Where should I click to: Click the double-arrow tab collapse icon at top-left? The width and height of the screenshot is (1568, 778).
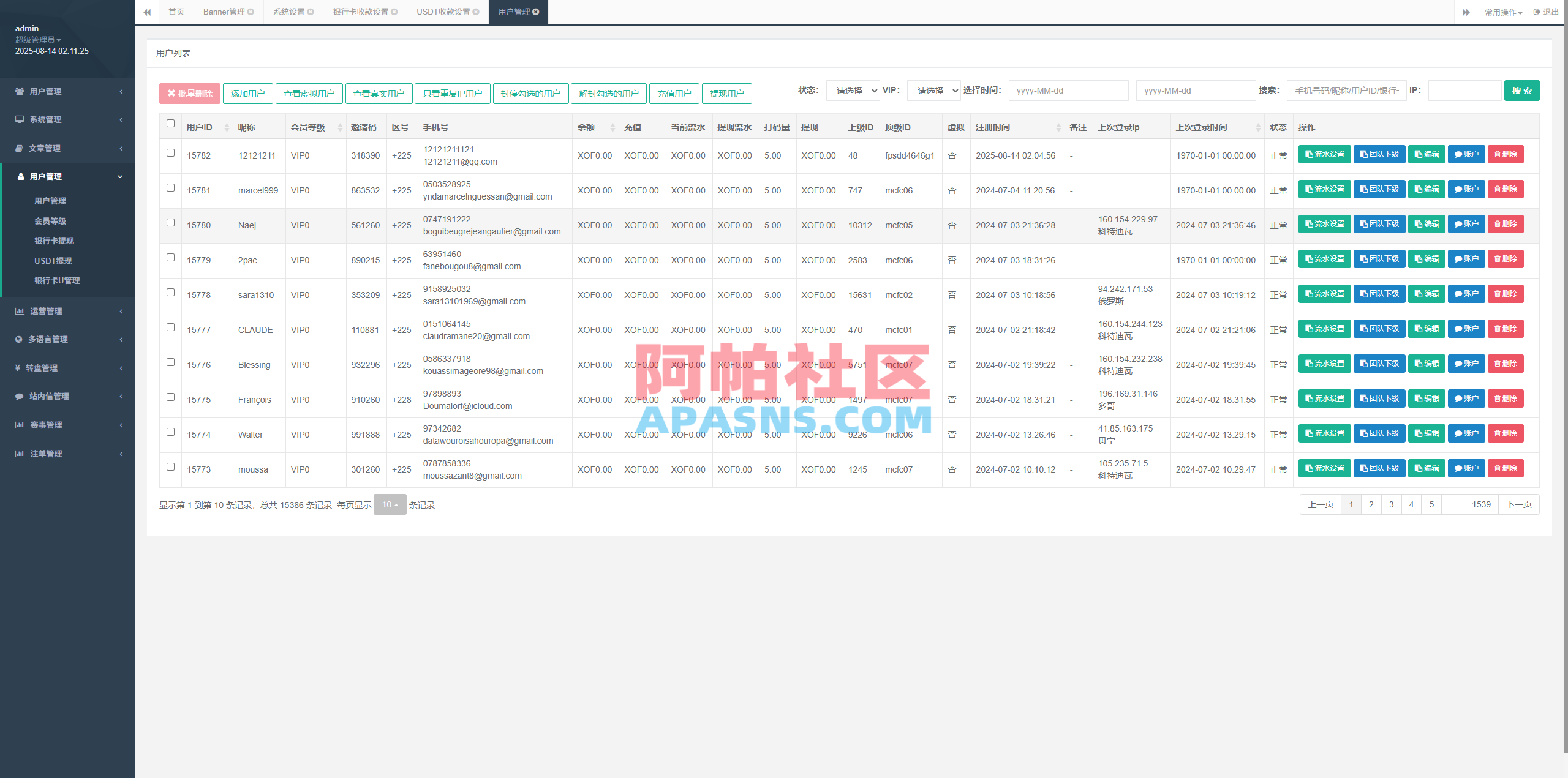point(147,12)
